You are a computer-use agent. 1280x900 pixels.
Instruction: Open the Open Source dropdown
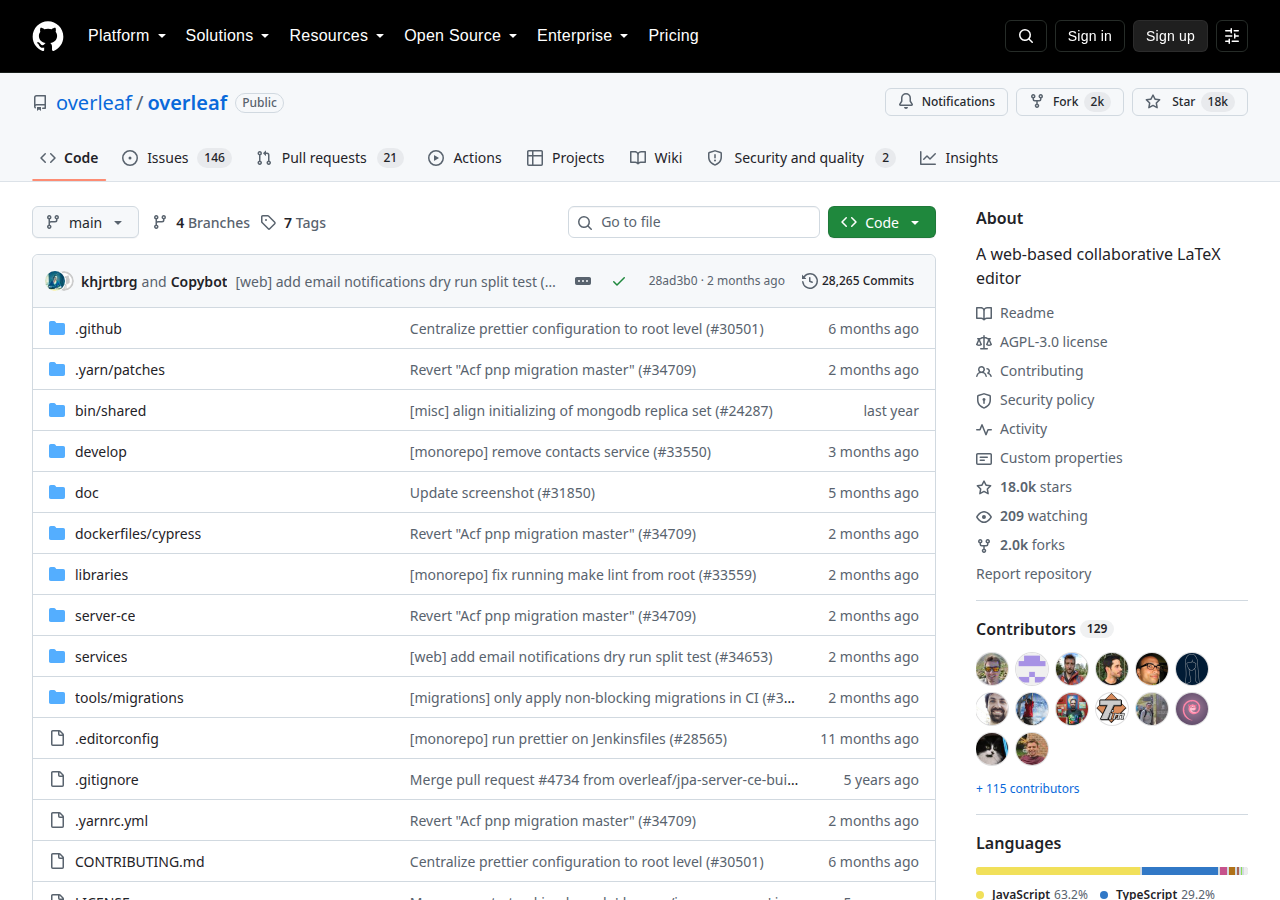(x=460, y=36)
